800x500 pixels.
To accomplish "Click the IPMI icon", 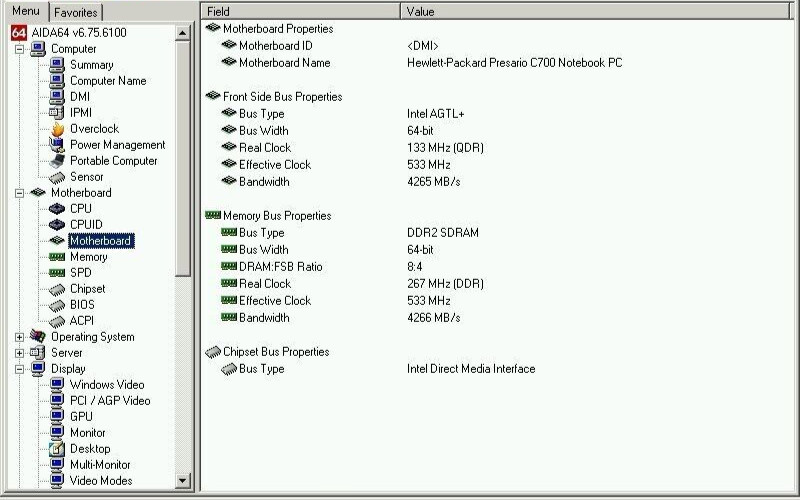I will [56, 113].
